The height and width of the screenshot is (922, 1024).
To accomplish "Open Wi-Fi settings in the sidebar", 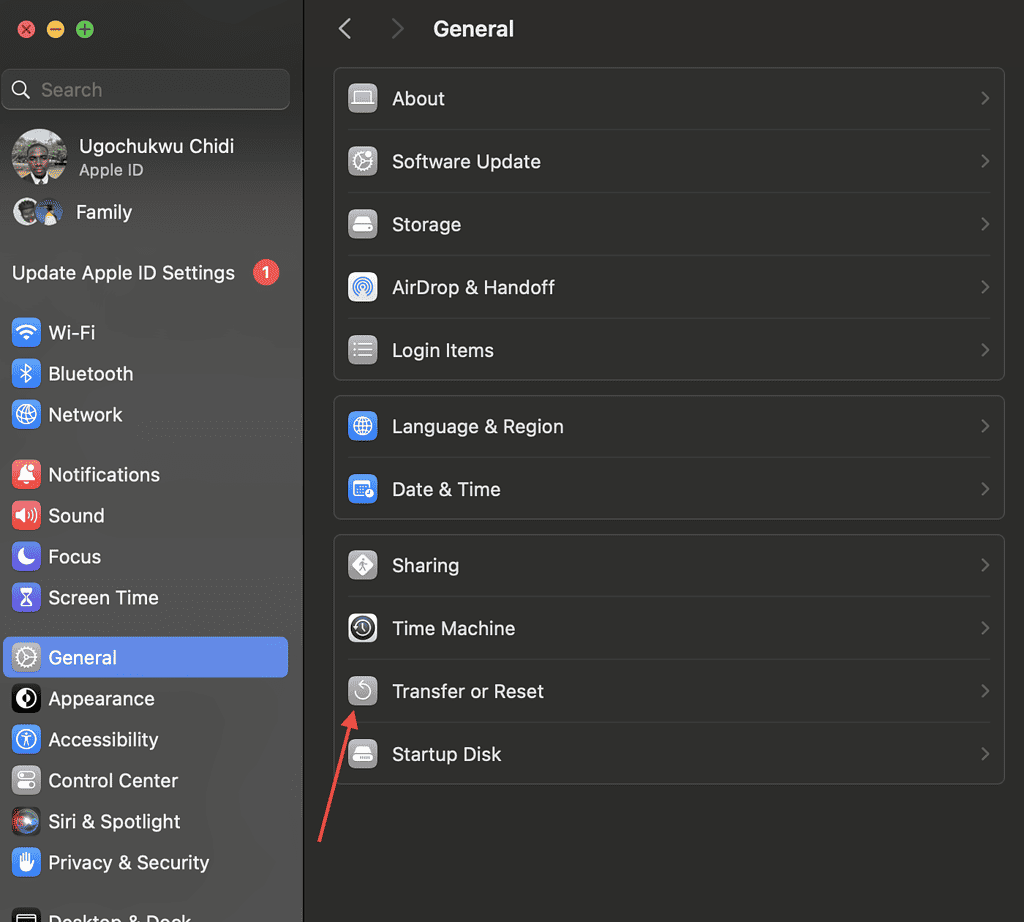I will 71,332.
